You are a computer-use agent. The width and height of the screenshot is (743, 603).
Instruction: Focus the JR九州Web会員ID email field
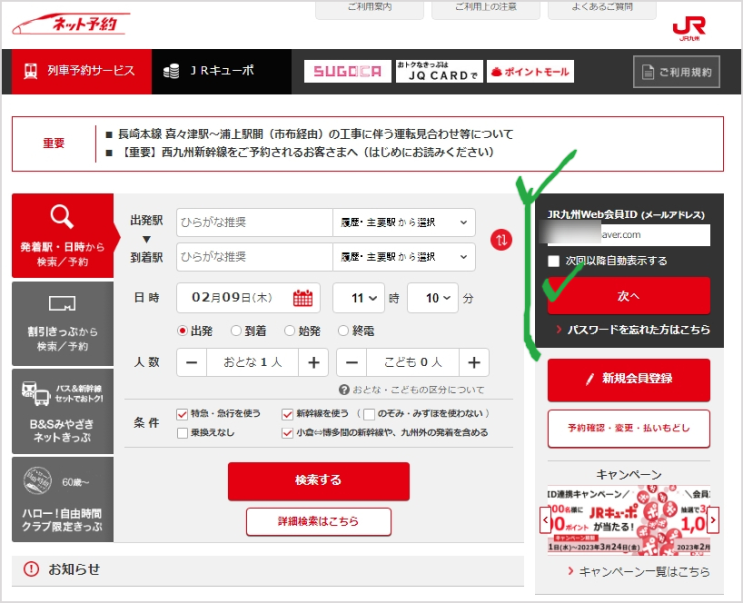629,235
